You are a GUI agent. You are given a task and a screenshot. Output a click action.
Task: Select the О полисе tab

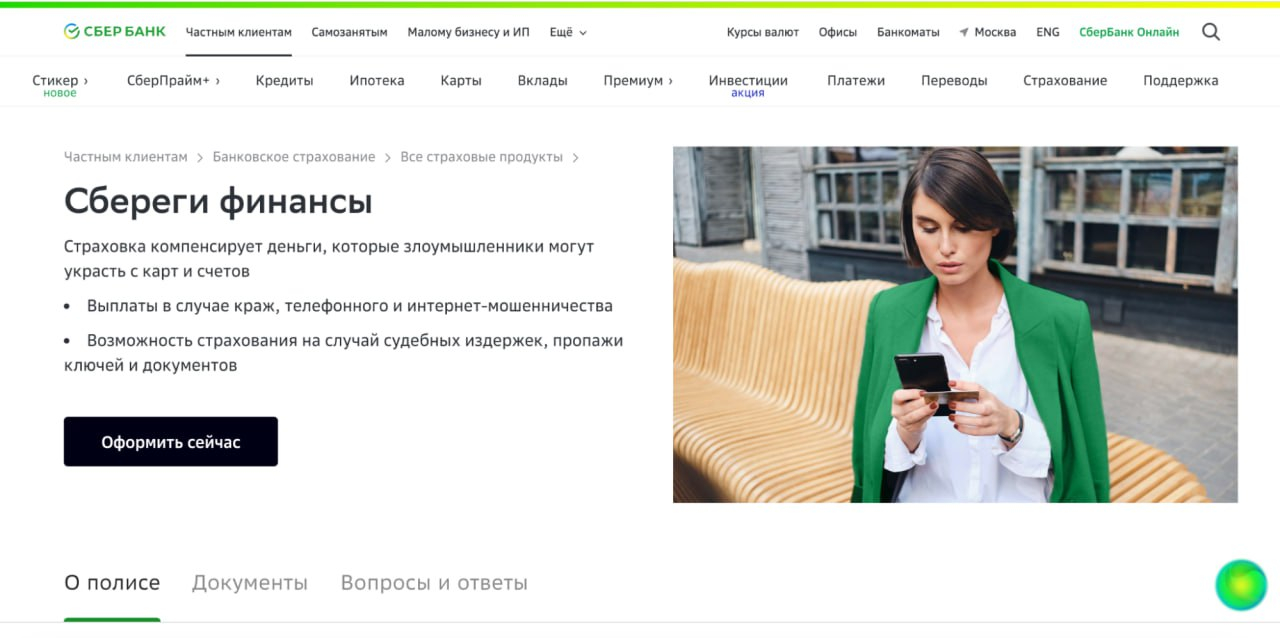point(112,583)
